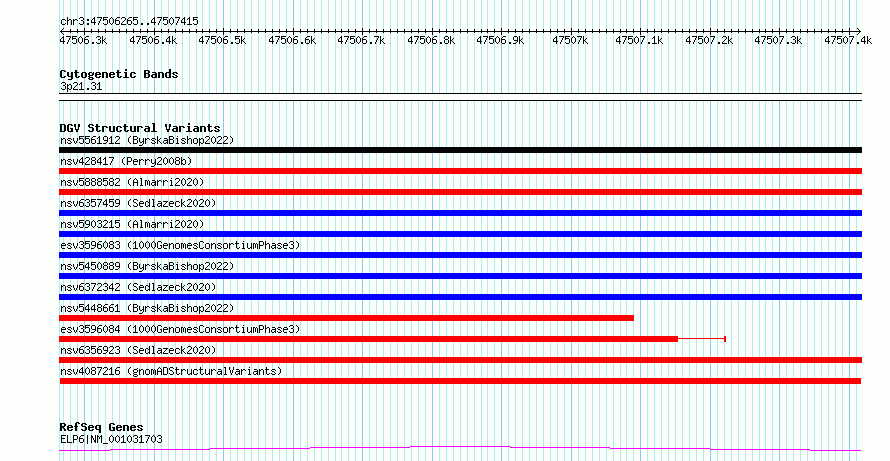Click the black nsv5561912 variant bar
The height and width of the screenshot is (461, 890).
pyautogui.click(x=460, y=150)
